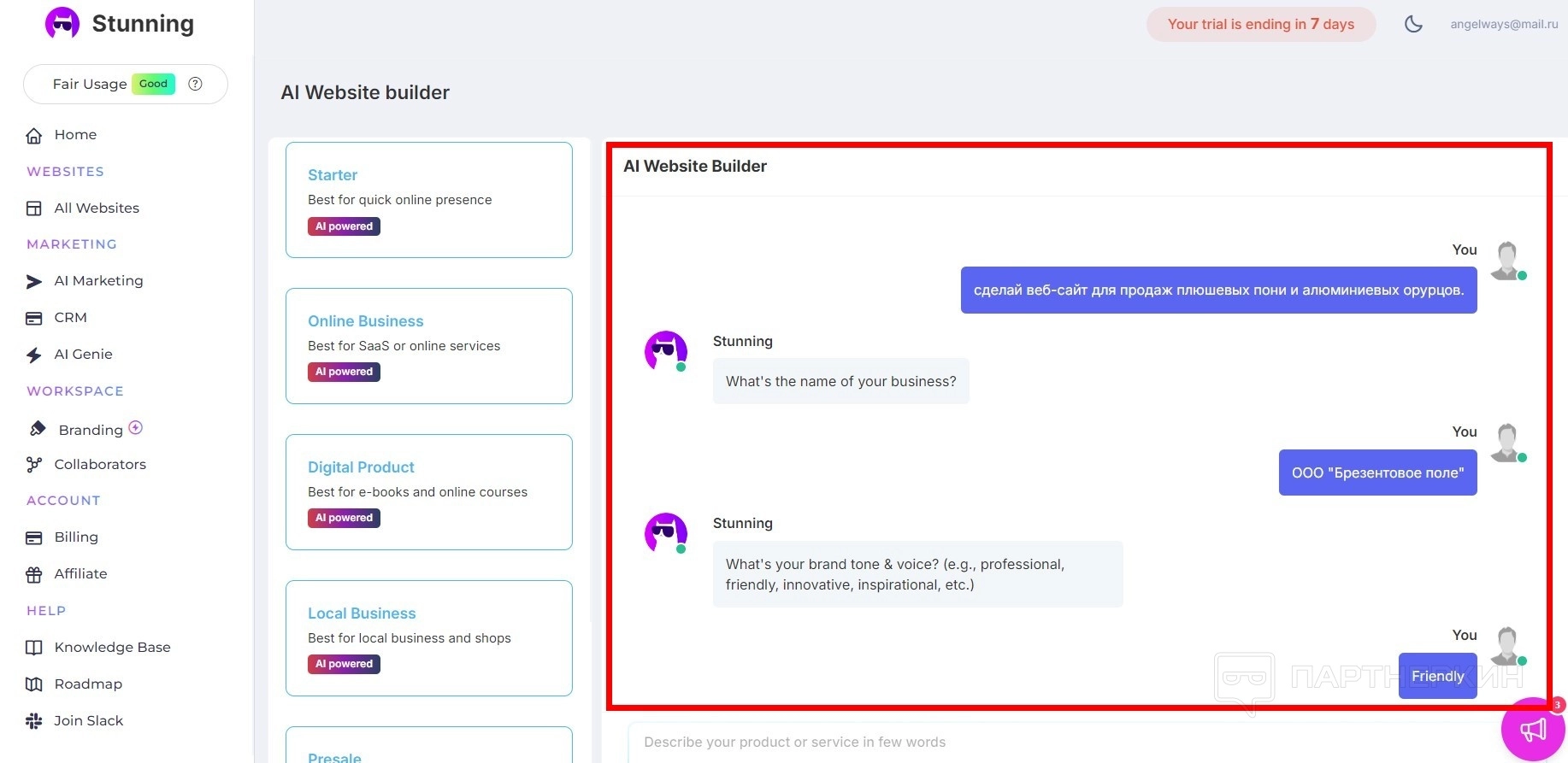The image size is (1568, 763).
Task: Click the Fair Usage help question mark
Action: [195, 84]
